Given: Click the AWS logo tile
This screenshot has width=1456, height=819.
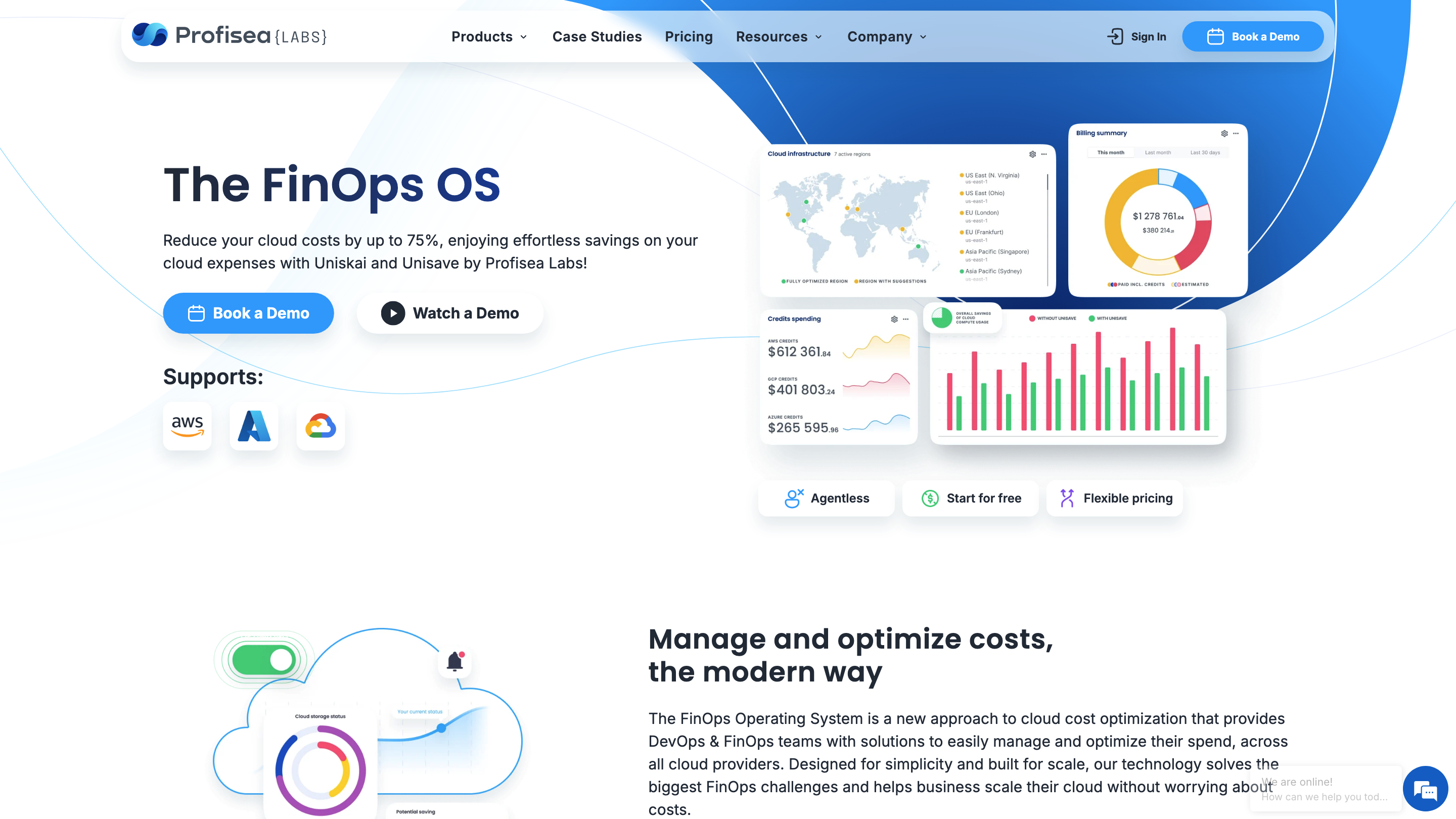Looking at the screenshot, I should (x=187, y=426).
